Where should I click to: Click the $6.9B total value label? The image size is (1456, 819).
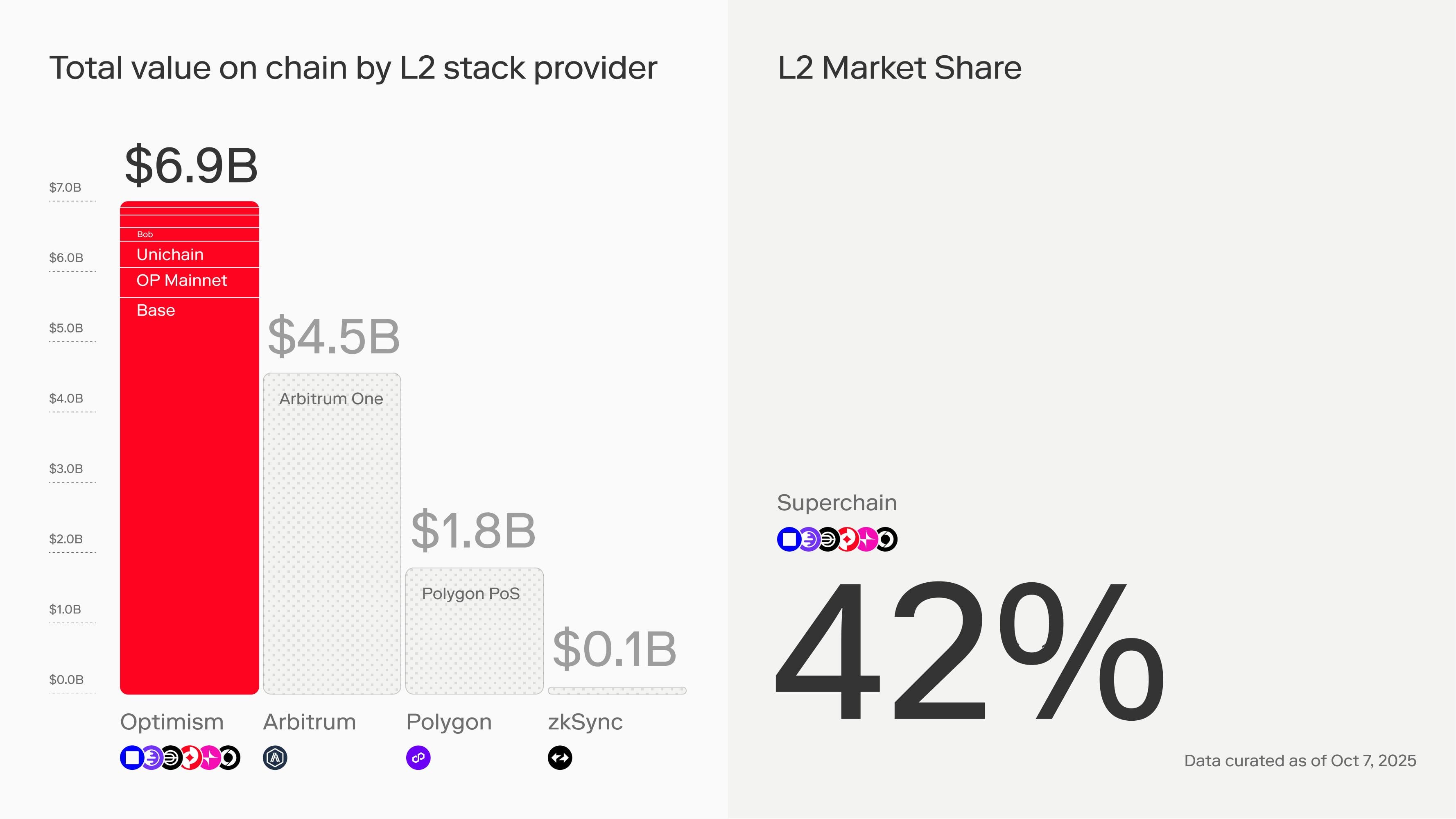click(191, 165)
